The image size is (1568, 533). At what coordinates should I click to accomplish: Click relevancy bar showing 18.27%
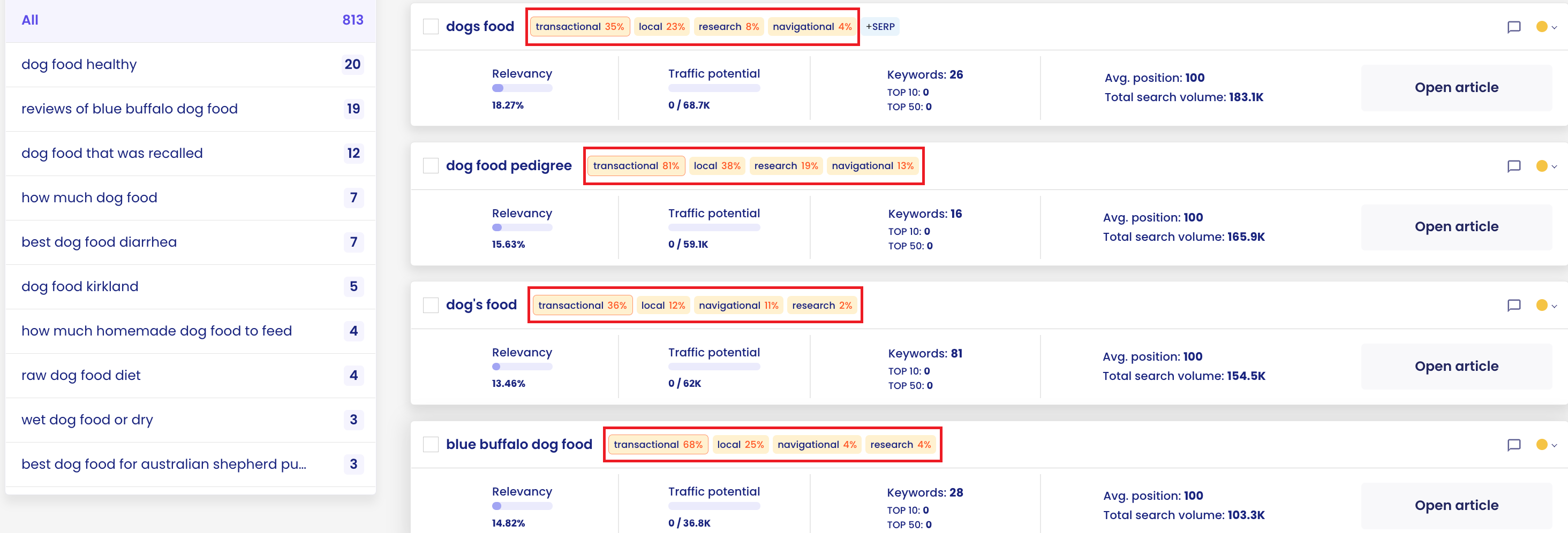click(522, 88)
